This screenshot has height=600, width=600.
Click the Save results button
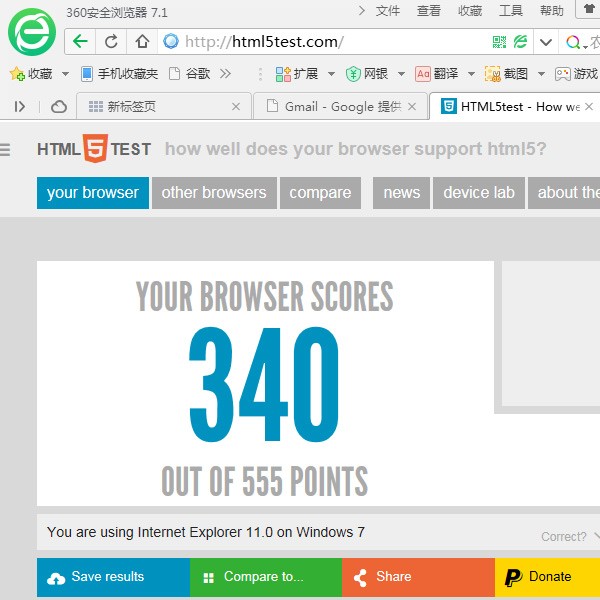point(107,577)
